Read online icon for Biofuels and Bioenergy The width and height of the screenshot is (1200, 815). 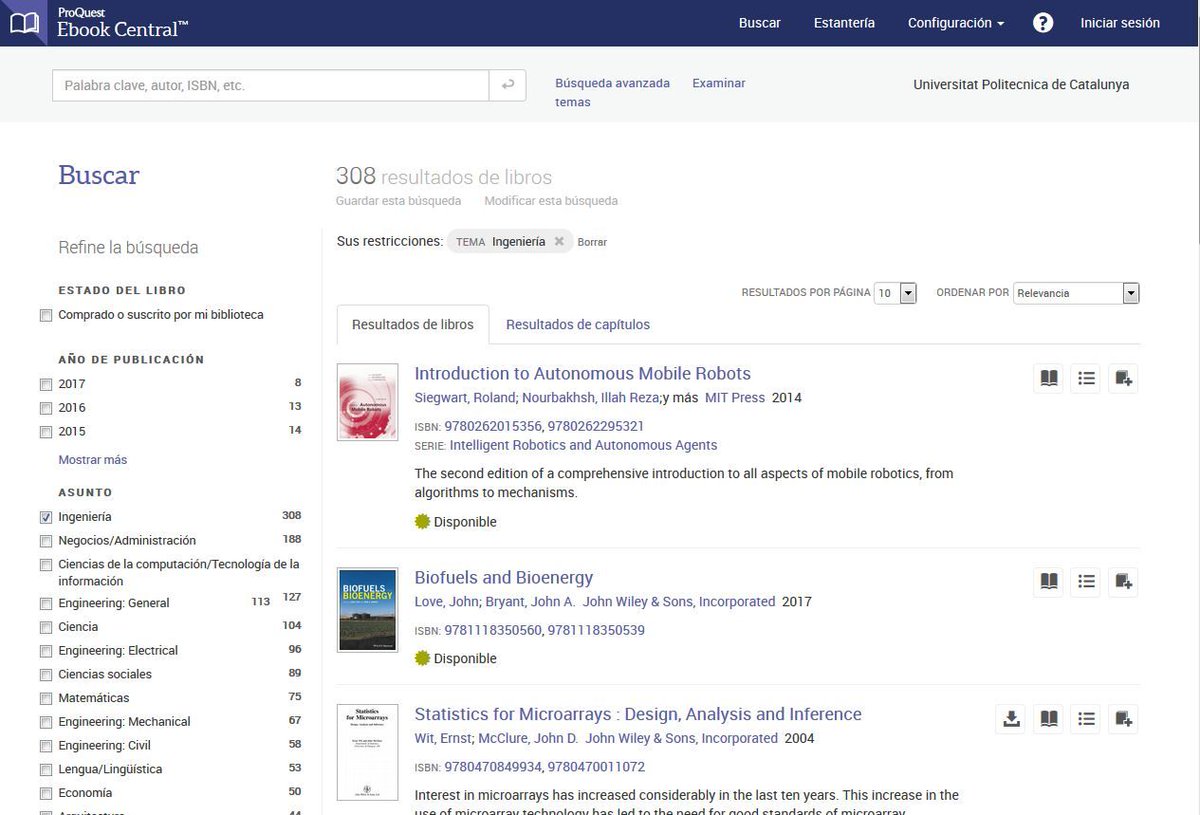[1048, 582]
